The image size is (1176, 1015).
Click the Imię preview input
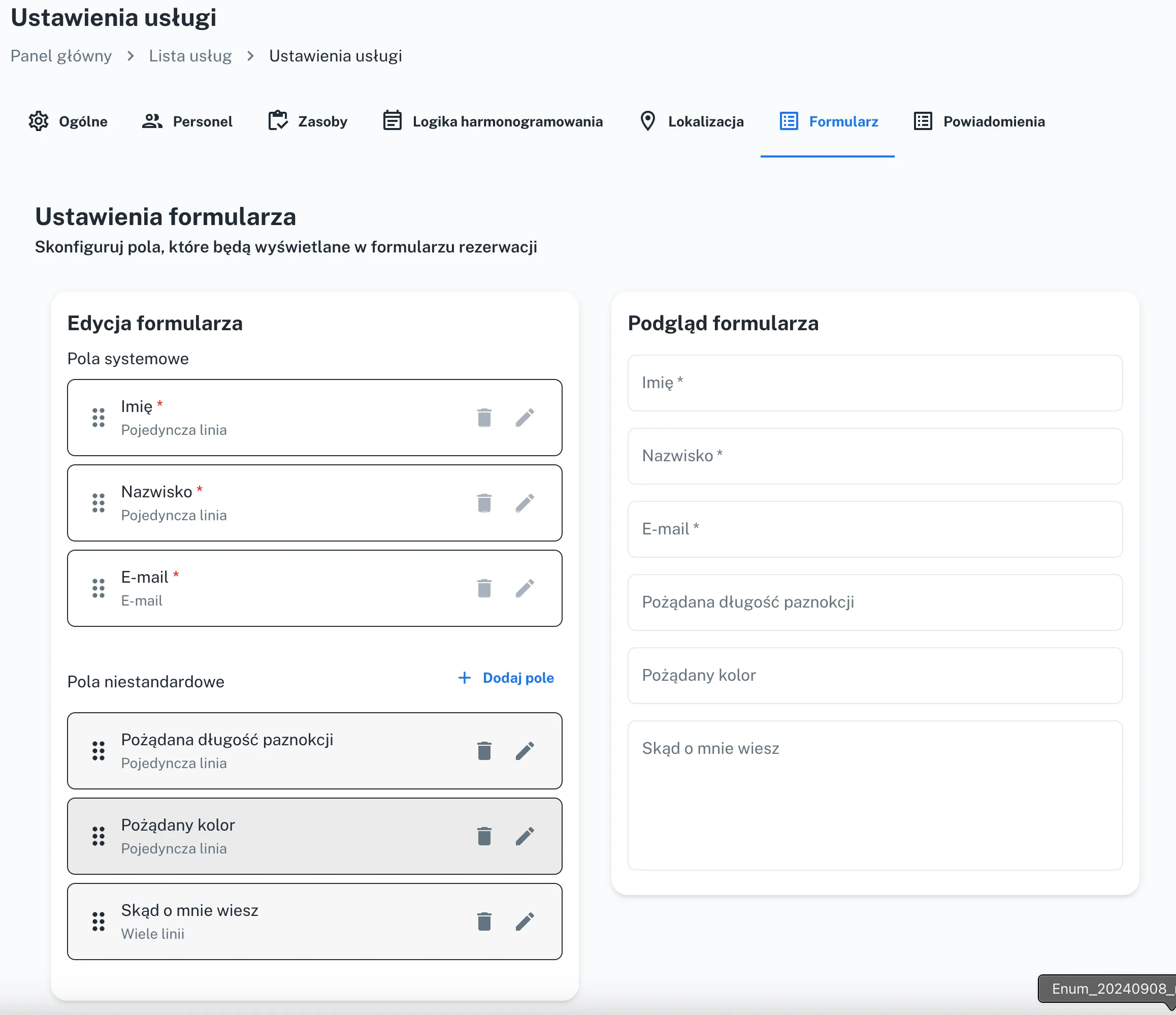[874, 383]
